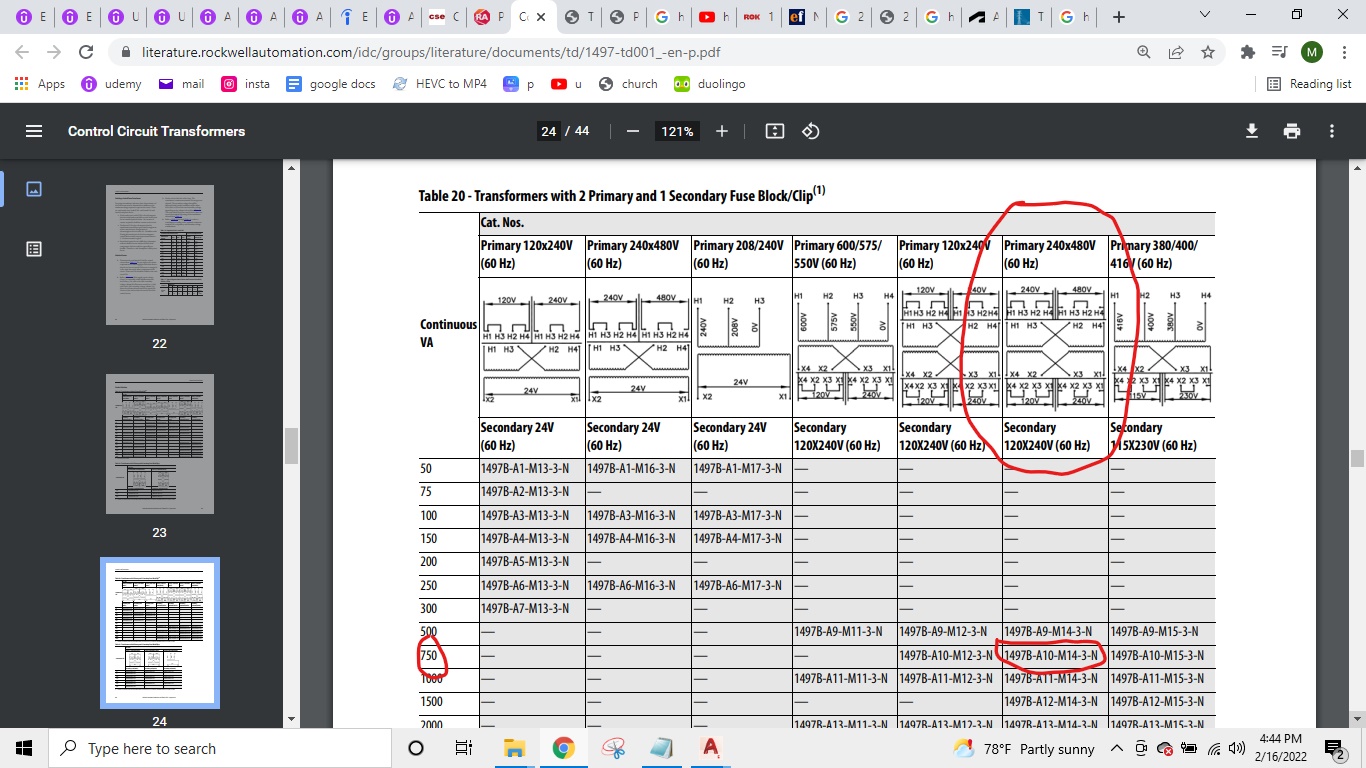1366x768 pixels.
Task: Click catalog number 1497B-A1-M13-3-N
Action: tap(525, 469)
